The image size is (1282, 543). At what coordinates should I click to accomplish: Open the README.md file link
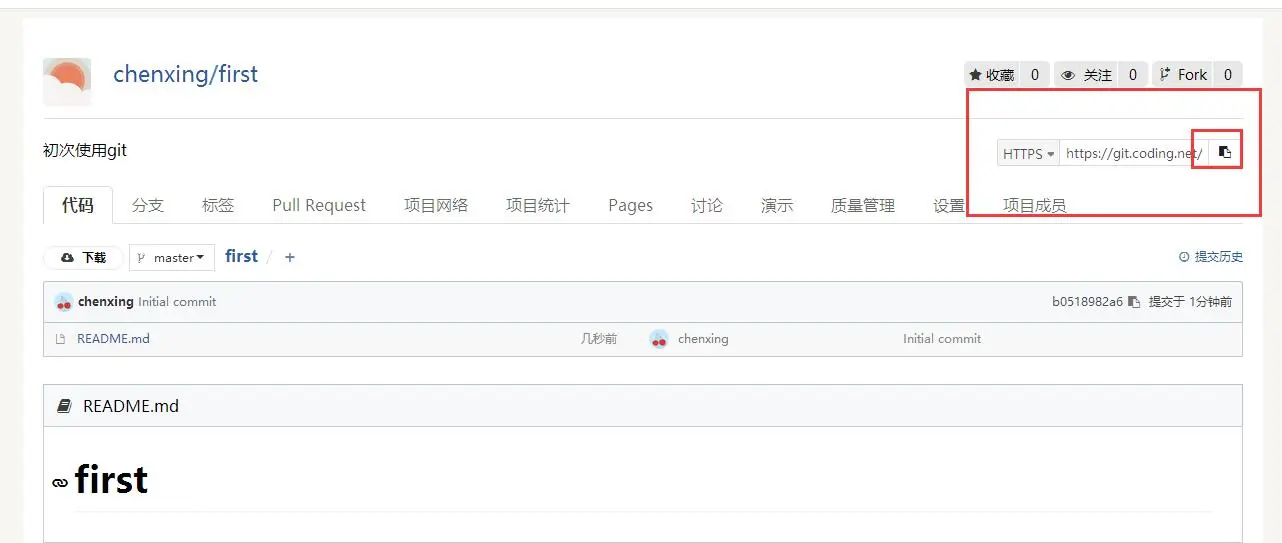[113, 339]
